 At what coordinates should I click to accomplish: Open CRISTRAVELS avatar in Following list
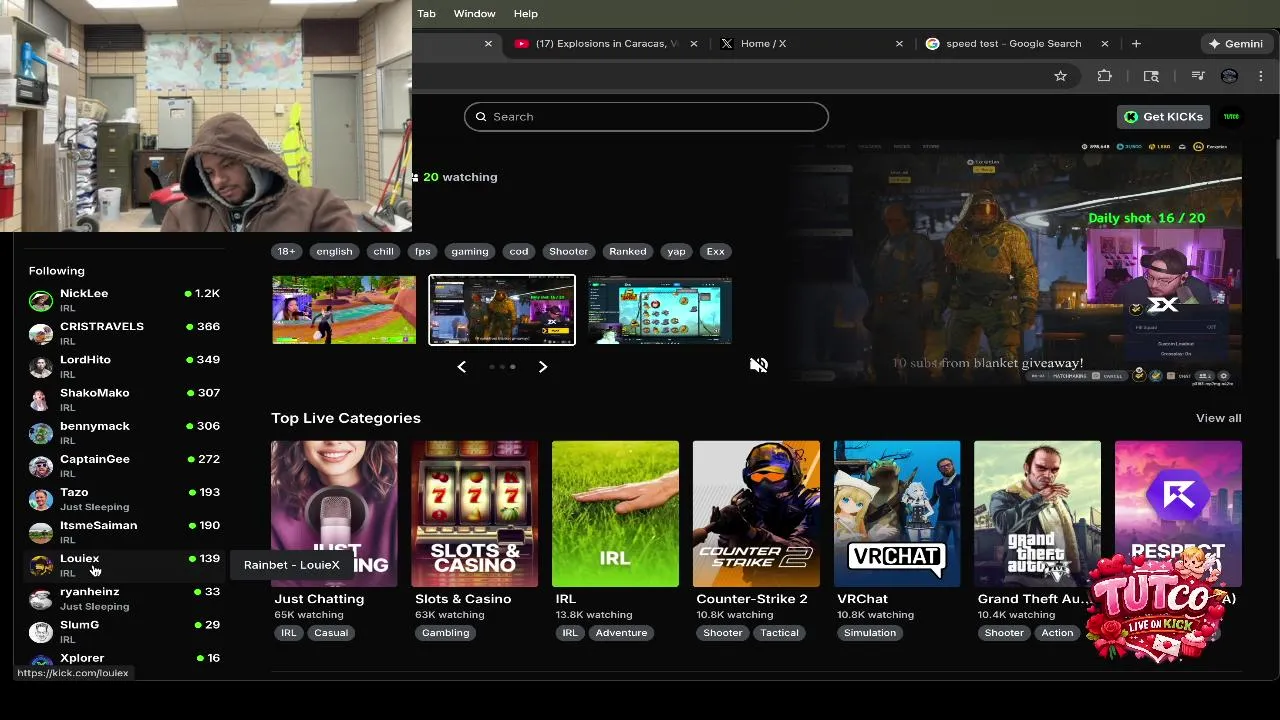click(41, 334)
